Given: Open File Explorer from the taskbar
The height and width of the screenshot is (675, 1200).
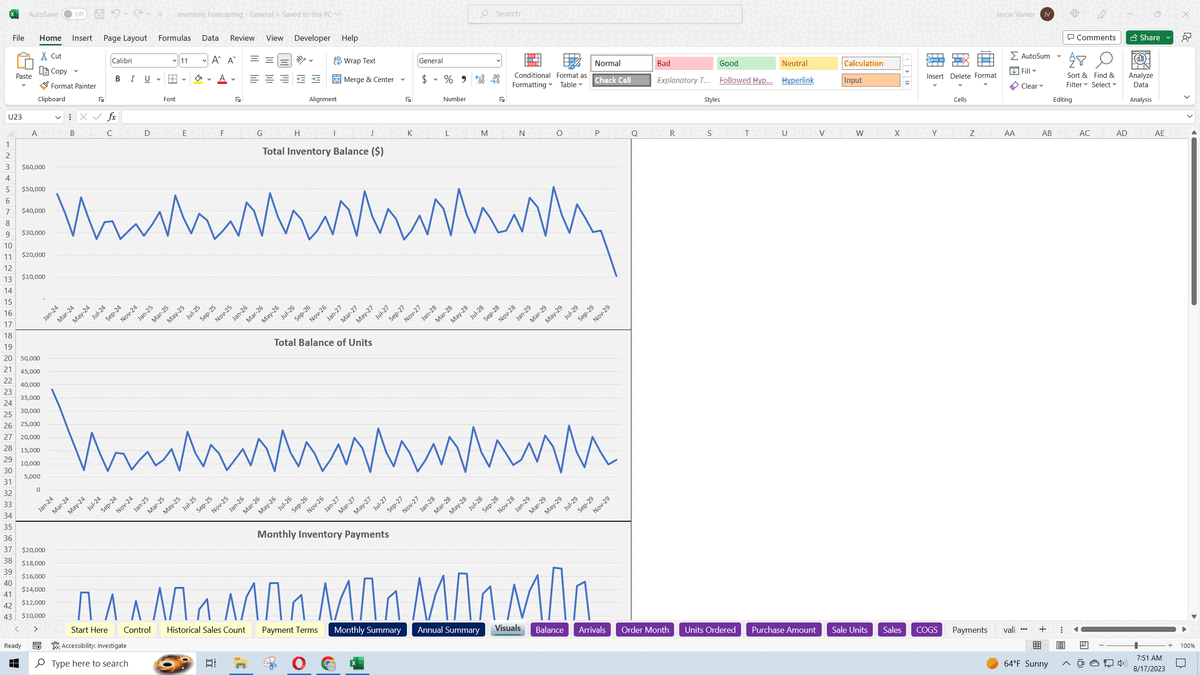Looking at the screenshot, I should tap(240, 663).
